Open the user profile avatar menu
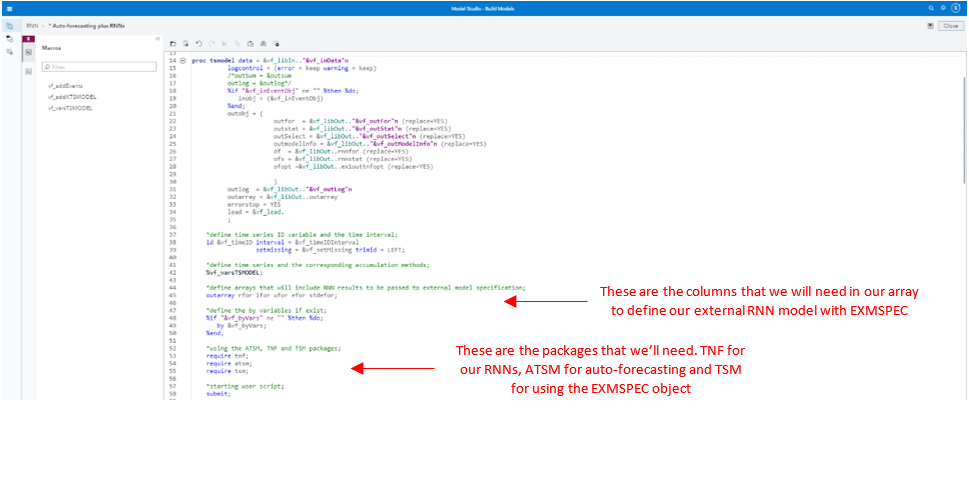 [x=954, y=8]
